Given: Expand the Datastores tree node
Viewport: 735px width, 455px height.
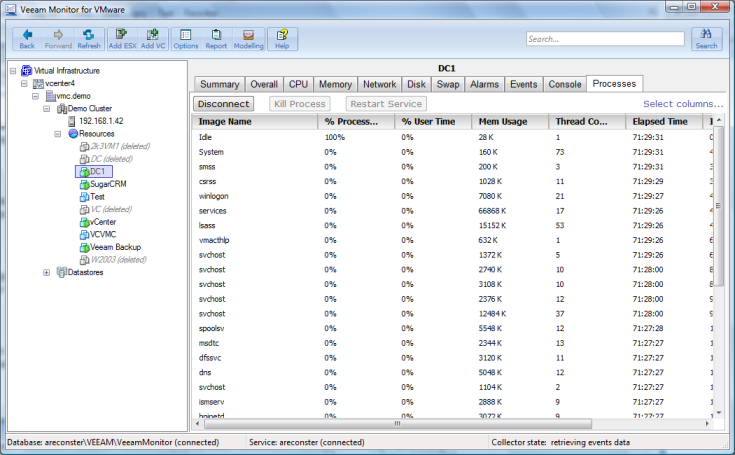Looking at the screenshot, I should 46,272.
